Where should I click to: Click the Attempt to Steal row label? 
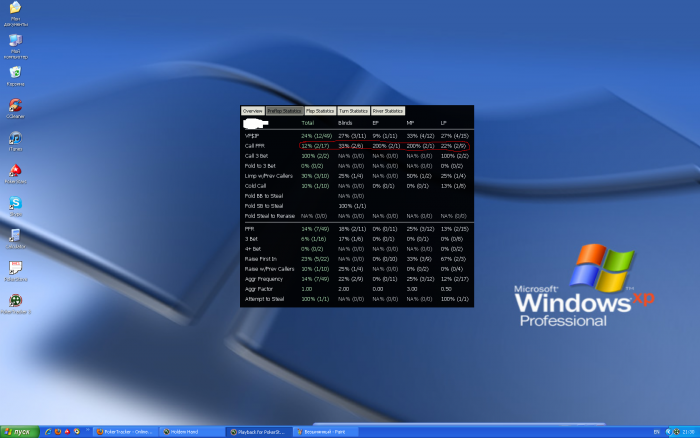(264, 299)
